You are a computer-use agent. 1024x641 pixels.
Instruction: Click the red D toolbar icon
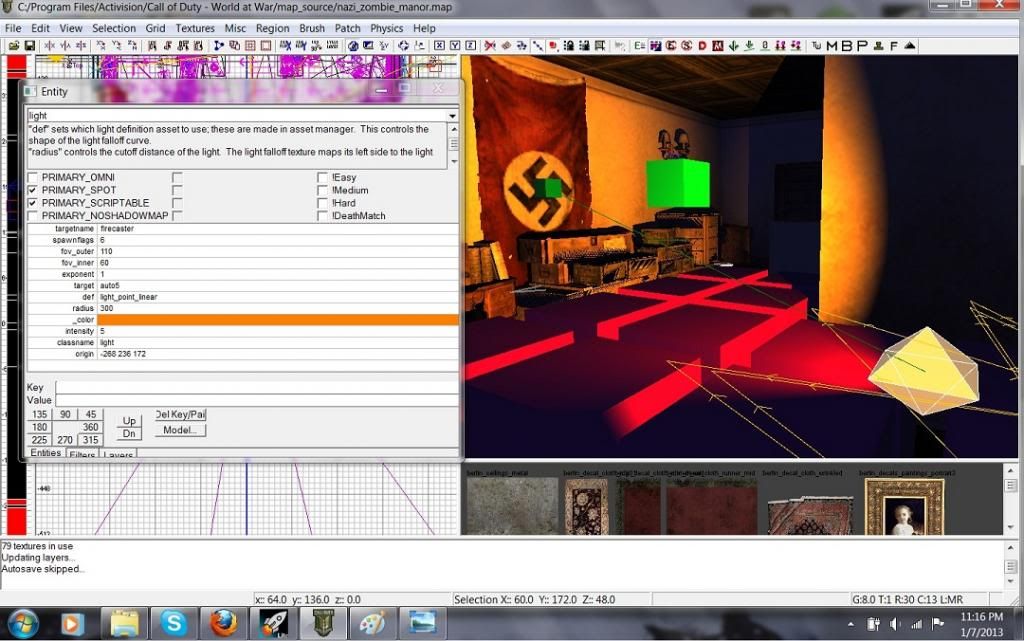coord(702,46)
